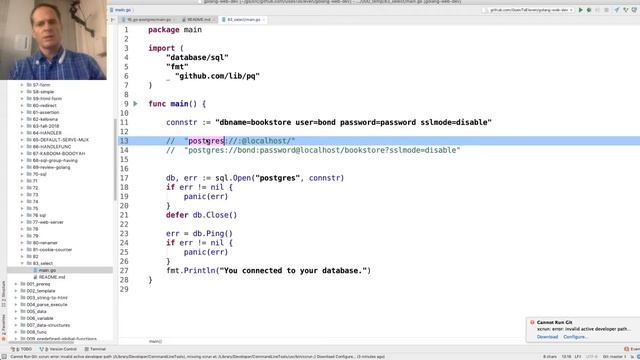
Task: Expand the 70-sql folder
Action: click(22, 174)
